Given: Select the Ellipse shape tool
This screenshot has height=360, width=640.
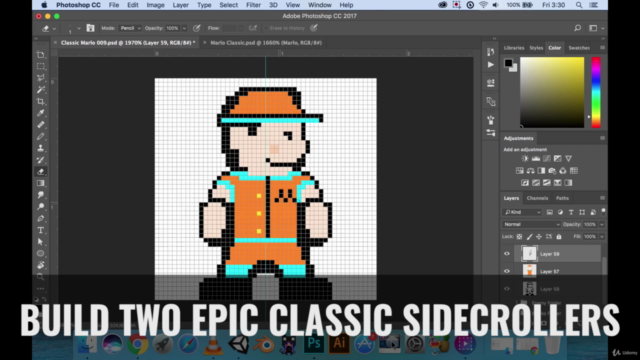Looking at the screenshot, I should click(40, 253).
